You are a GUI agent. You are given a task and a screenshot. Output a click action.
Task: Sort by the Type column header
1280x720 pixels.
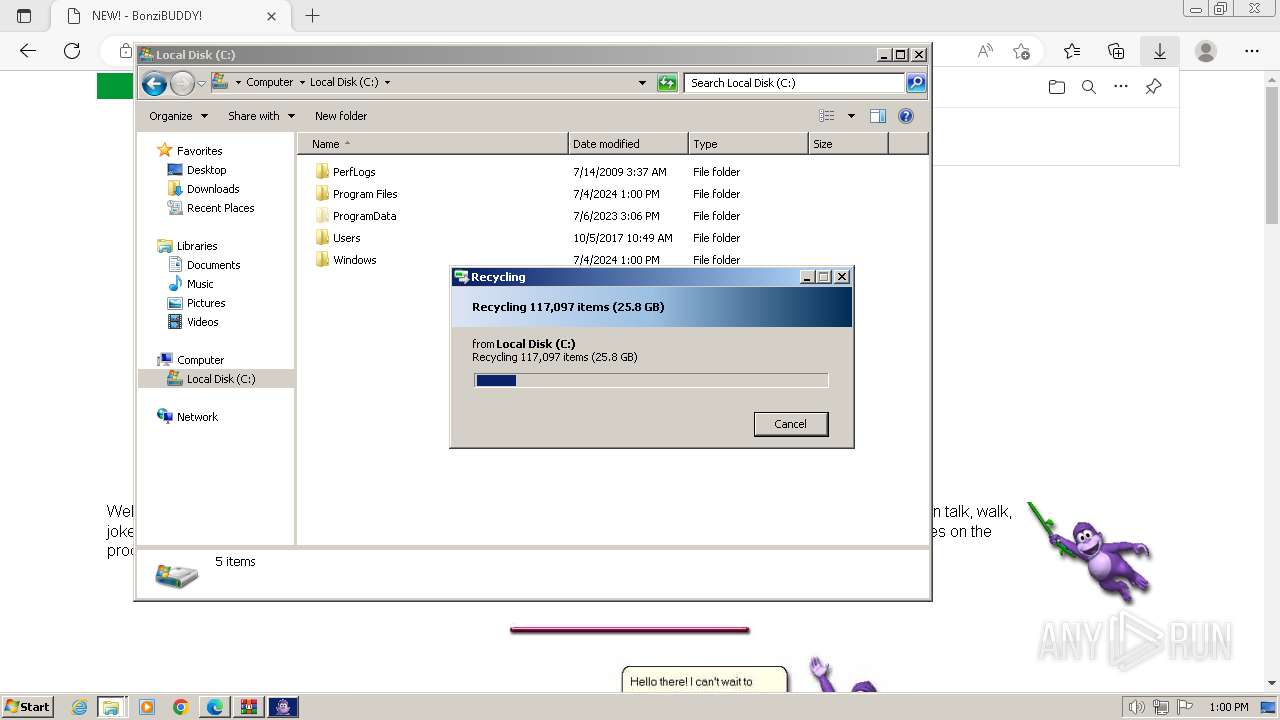click(748, 144)
